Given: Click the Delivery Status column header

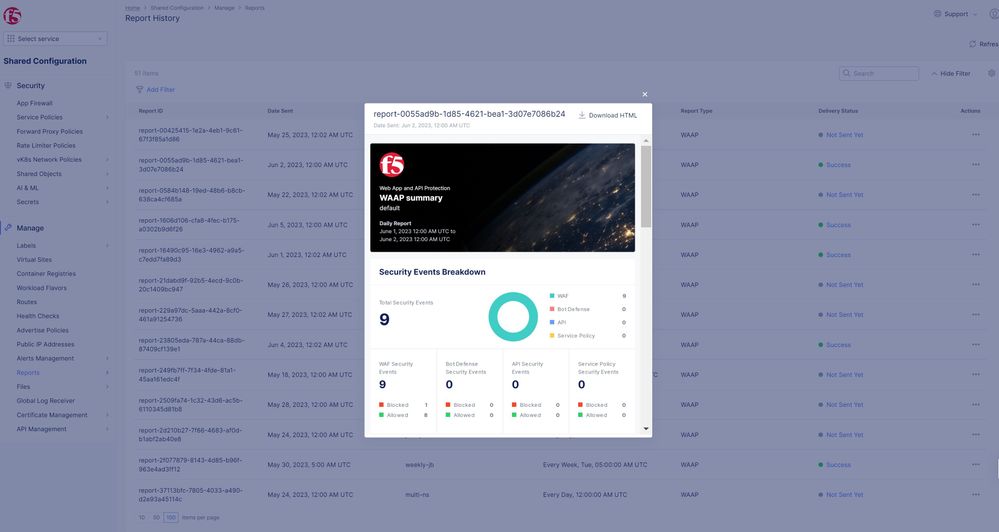Looking at the screenshot, I should coord(838,111).
